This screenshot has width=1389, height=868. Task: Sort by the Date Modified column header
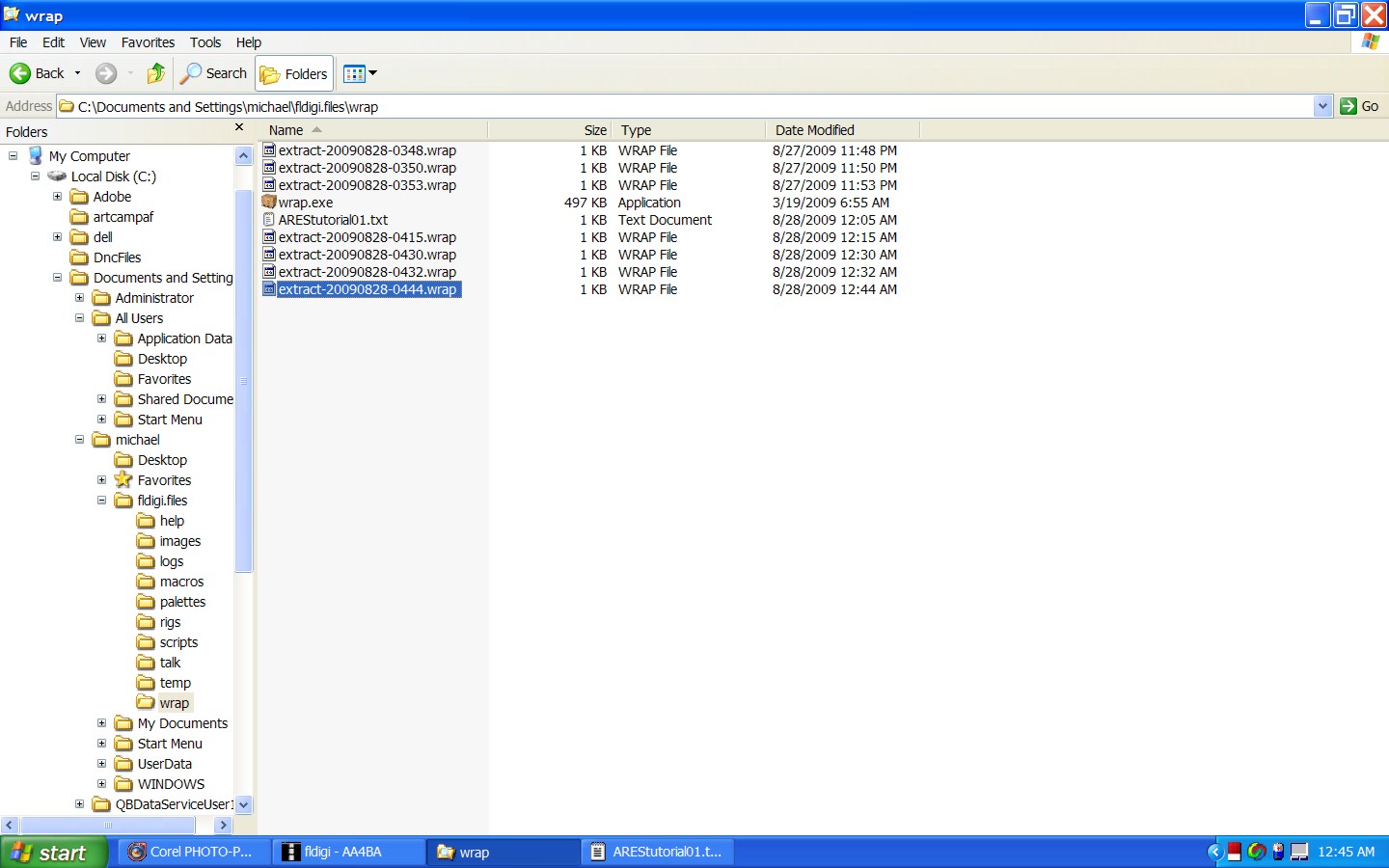tap(843, 130)
